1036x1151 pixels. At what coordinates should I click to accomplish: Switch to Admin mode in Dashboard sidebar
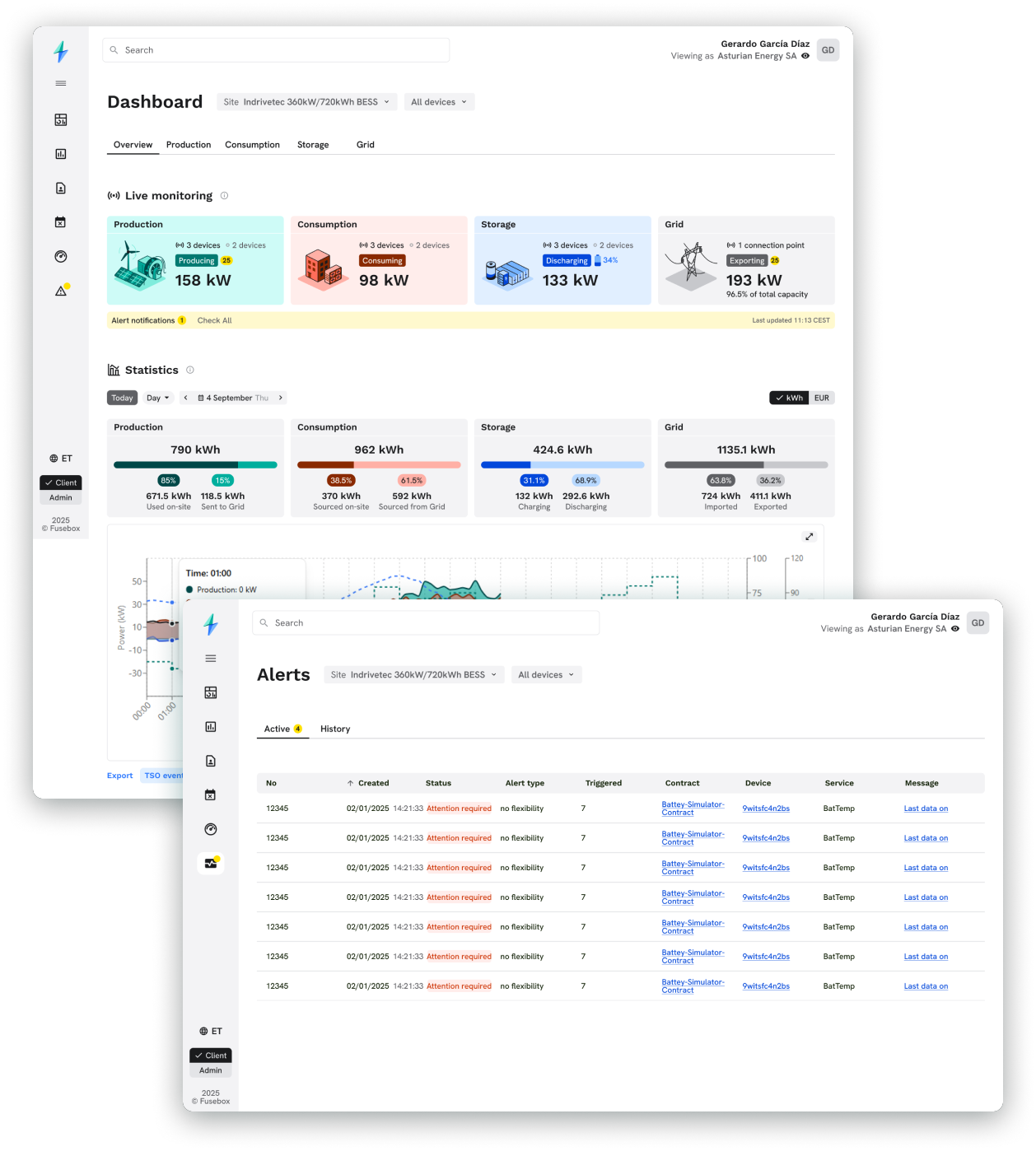pos(61,498)
